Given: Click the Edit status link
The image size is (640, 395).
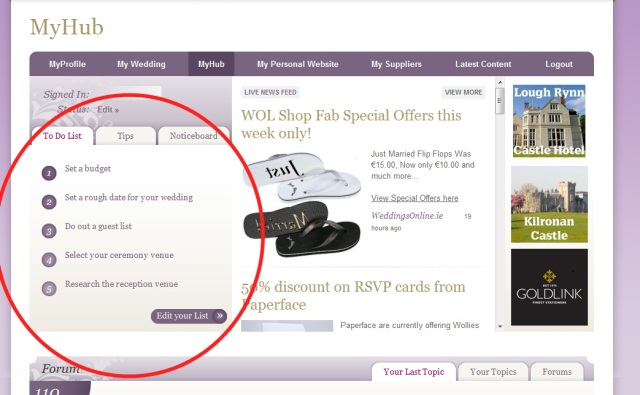Looking at the screenshot, I should coord(108,109).
